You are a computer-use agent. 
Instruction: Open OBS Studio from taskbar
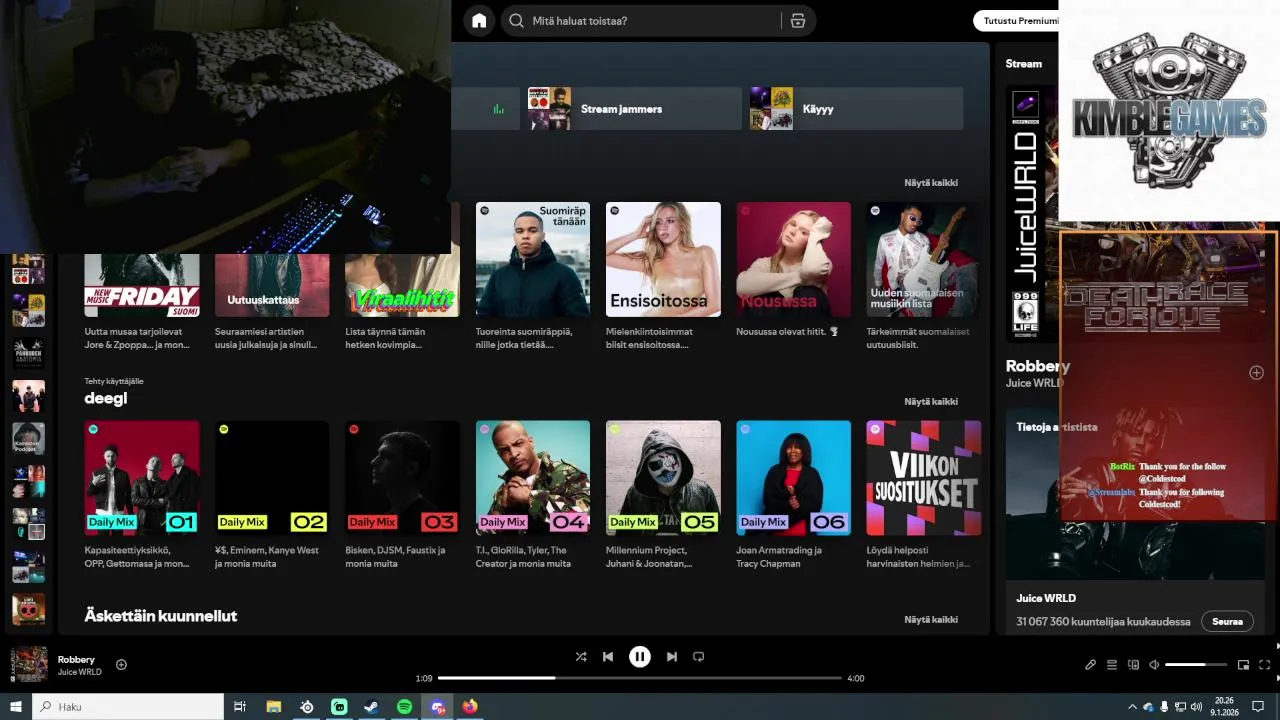point(307,707)
